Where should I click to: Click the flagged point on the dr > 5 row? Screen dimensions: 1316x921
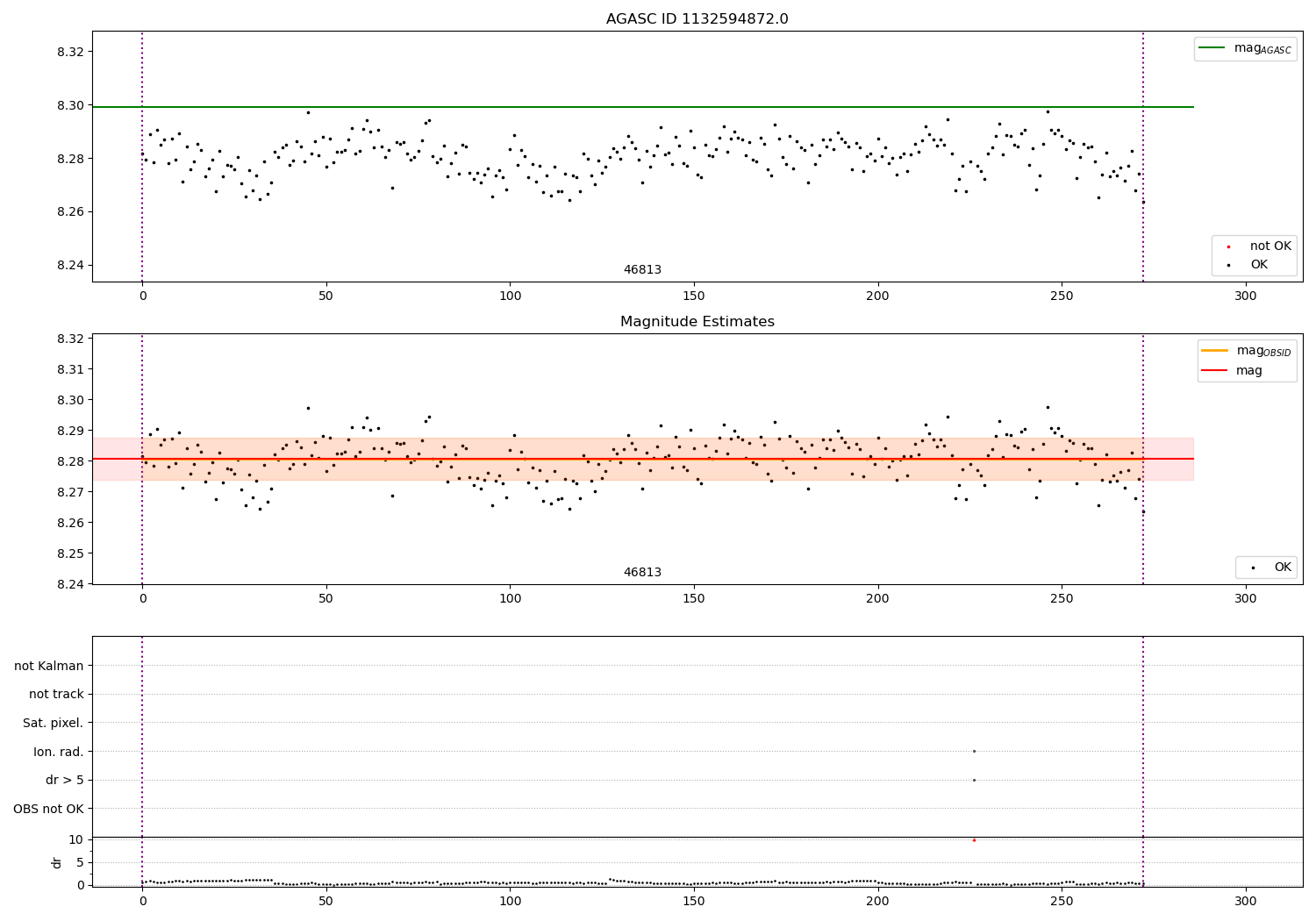tap(974, 780)
